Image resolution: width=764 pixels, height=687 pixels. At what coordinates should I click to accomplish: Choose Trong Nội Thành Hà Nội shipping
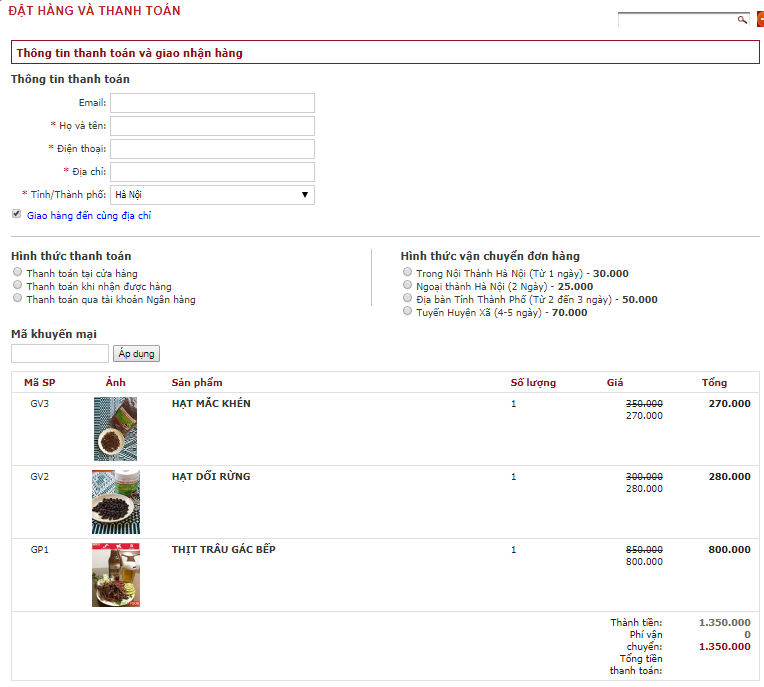pos(407,272)
